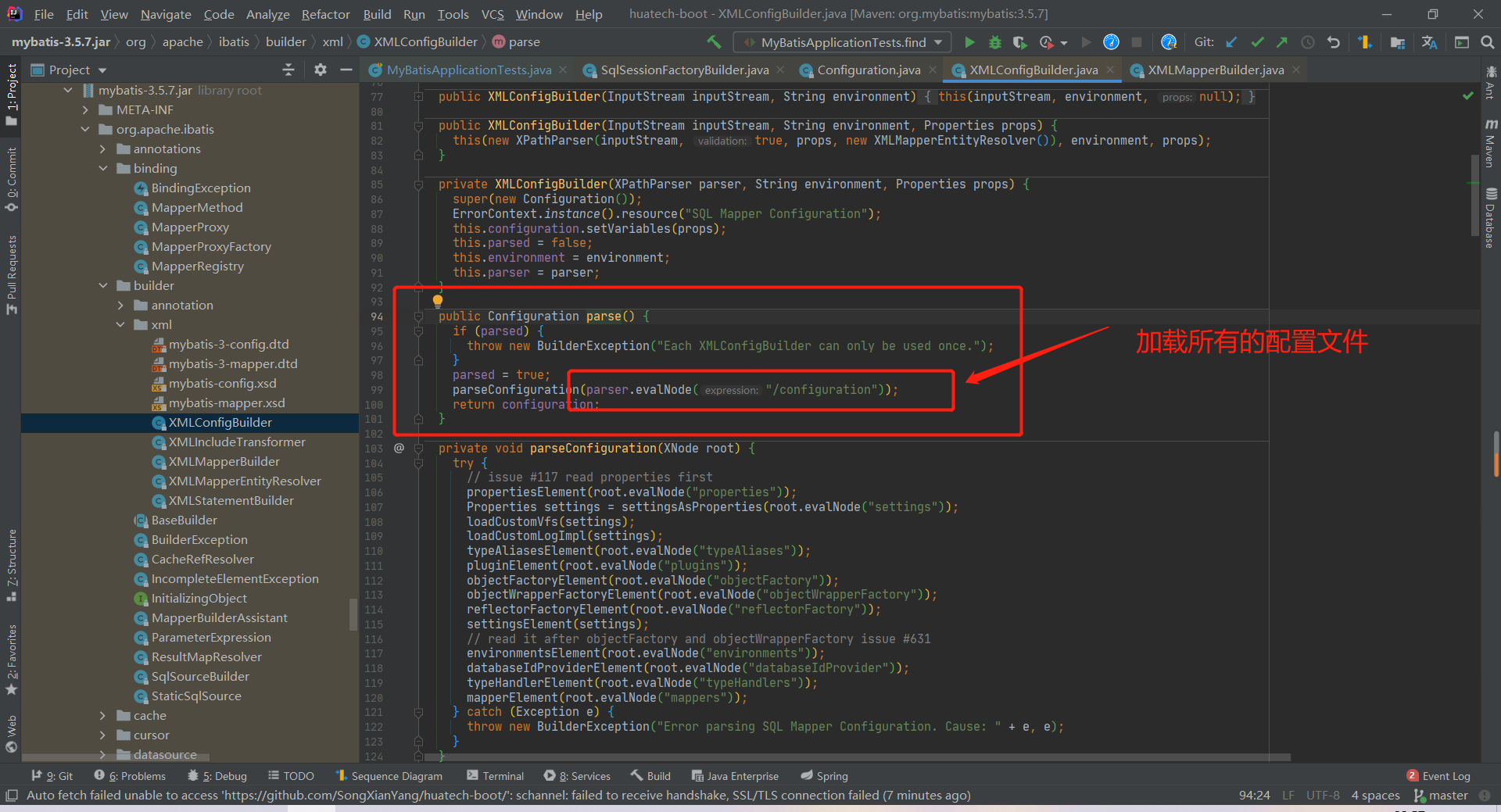Click the Build Project hammer icon
This screenshot has width=1501, height=812.
tap(714, 41)
